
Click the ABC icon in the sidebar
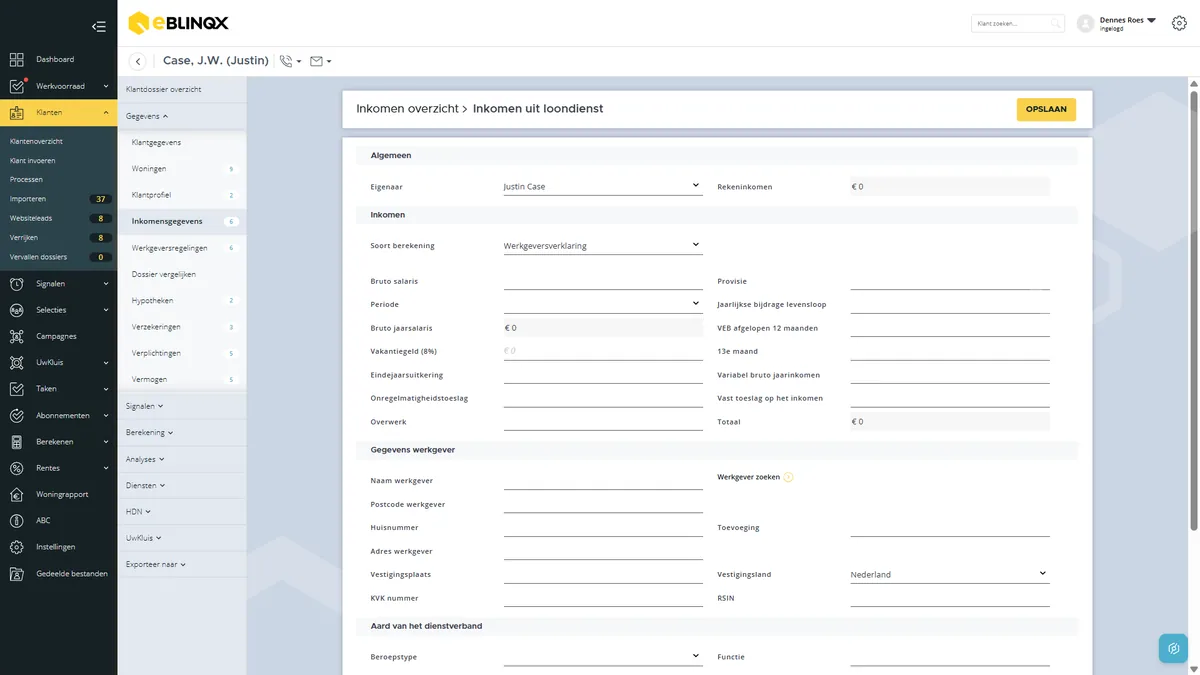click(x=16, y=521)
